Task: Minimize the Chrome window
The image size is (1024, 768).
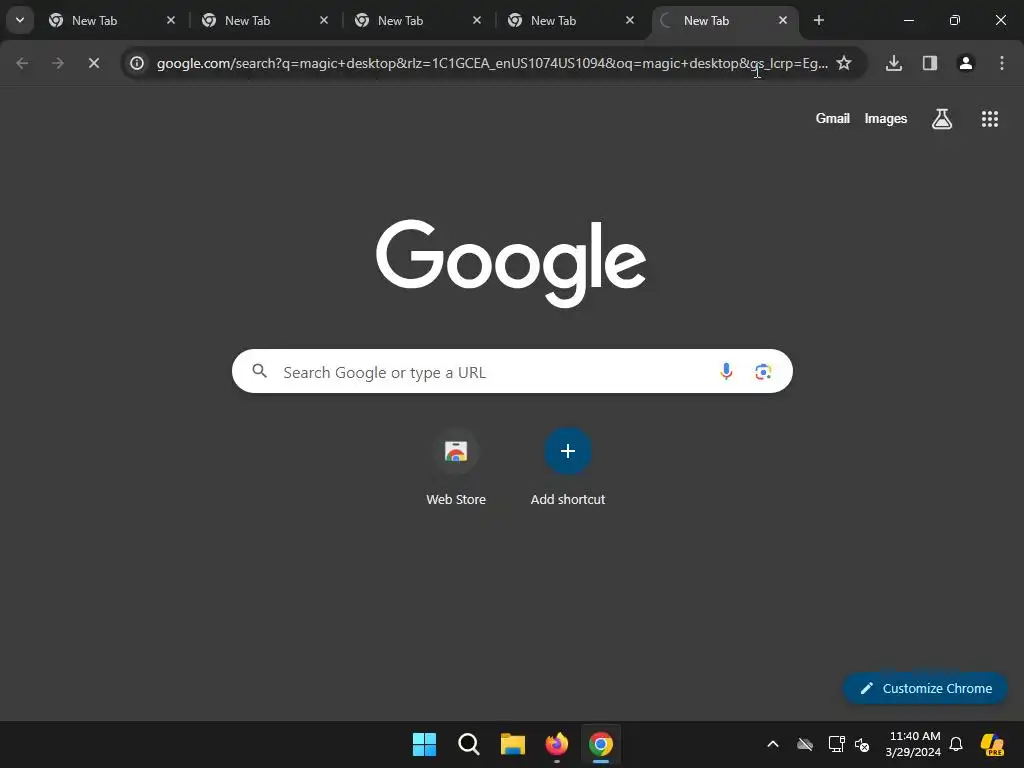Action: pos(908,21)
